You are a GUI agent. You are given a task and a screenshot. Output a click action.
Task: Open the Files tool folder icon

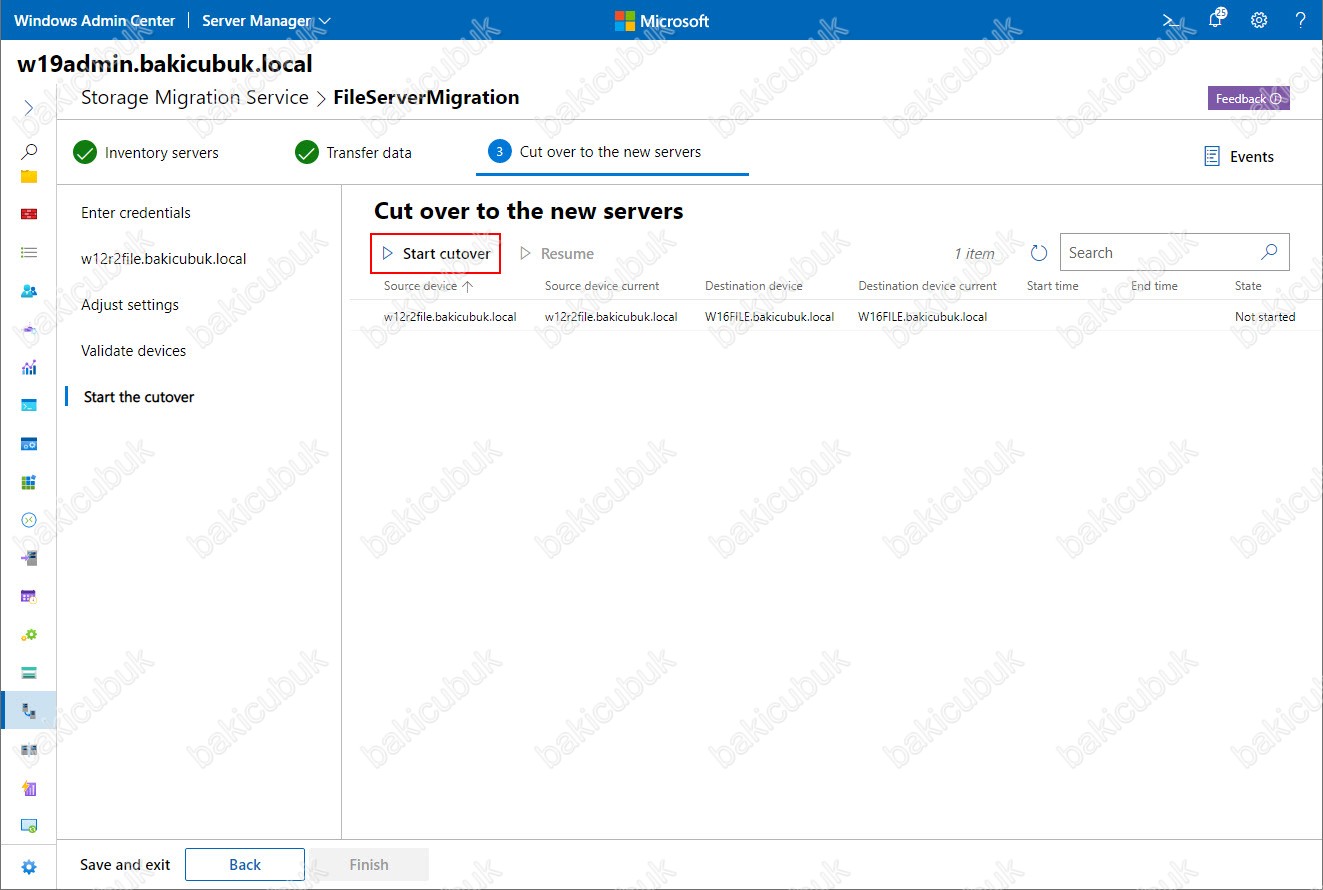pyautogui.click(x=29, y=177)
